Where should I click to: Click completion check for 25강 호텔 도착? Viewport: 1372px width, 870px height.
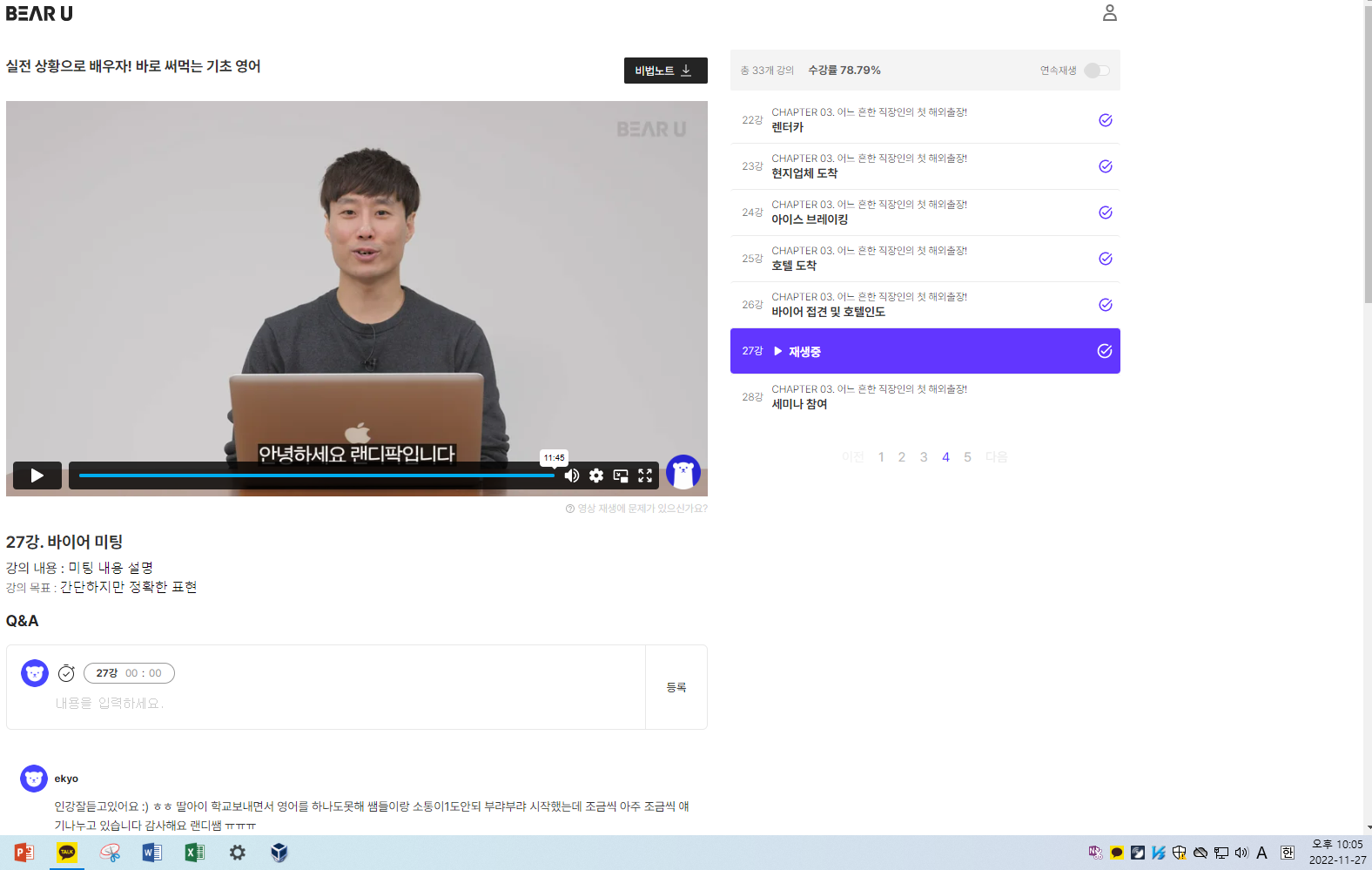point(1106,259)
